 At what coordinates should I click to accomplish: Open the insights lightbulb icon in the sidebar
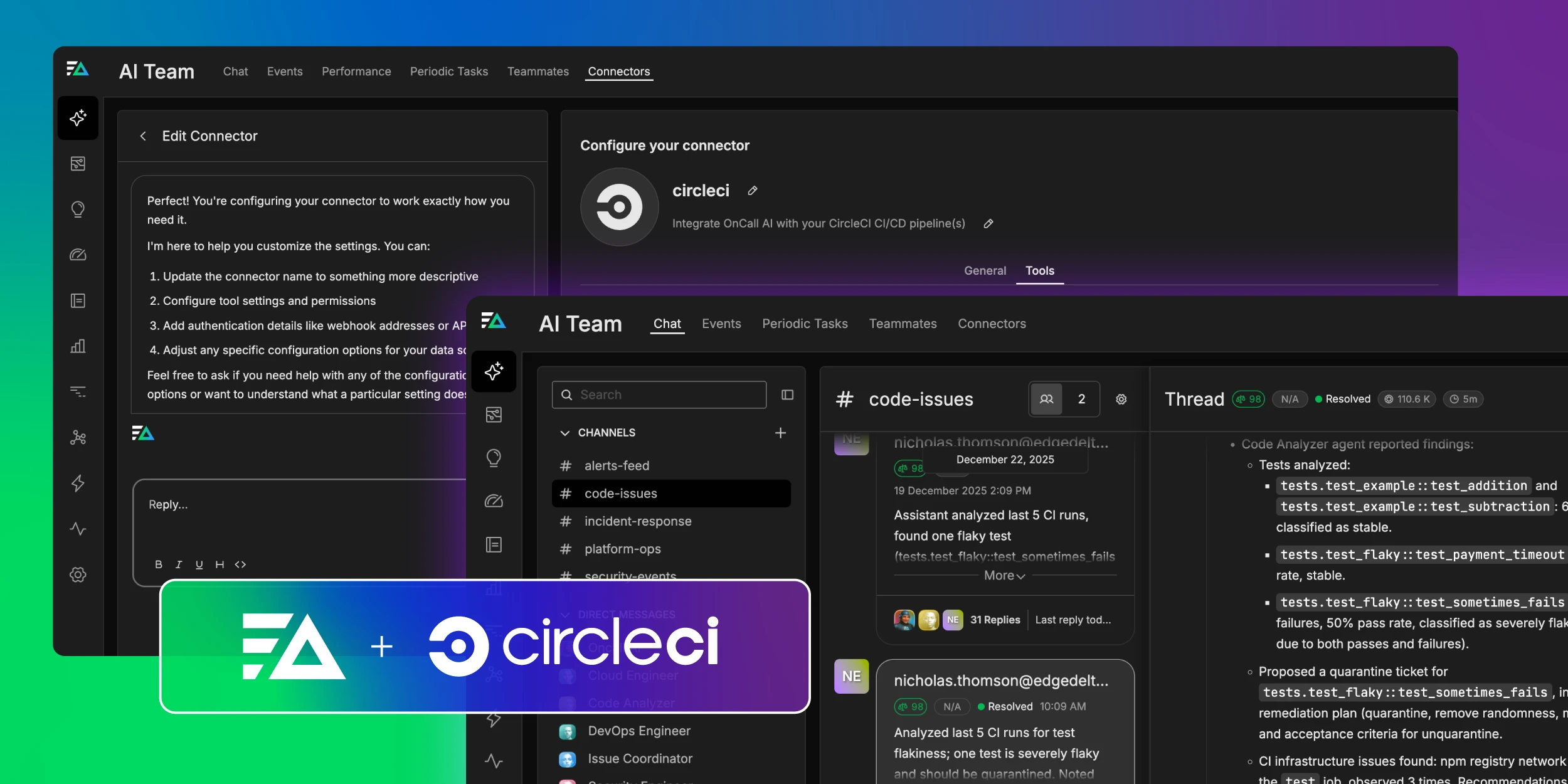point(78,209)
